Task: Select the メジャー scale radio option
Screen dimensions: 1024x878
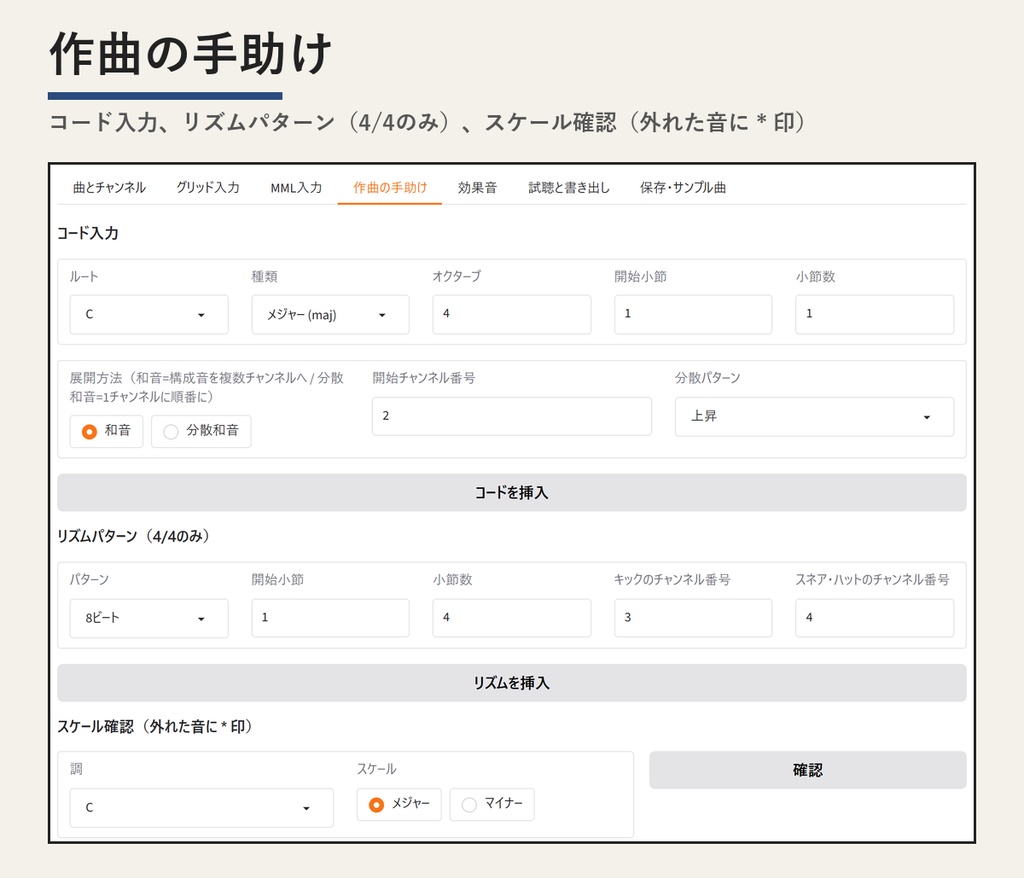Action: pyautogui.click(x=399, y=804)
